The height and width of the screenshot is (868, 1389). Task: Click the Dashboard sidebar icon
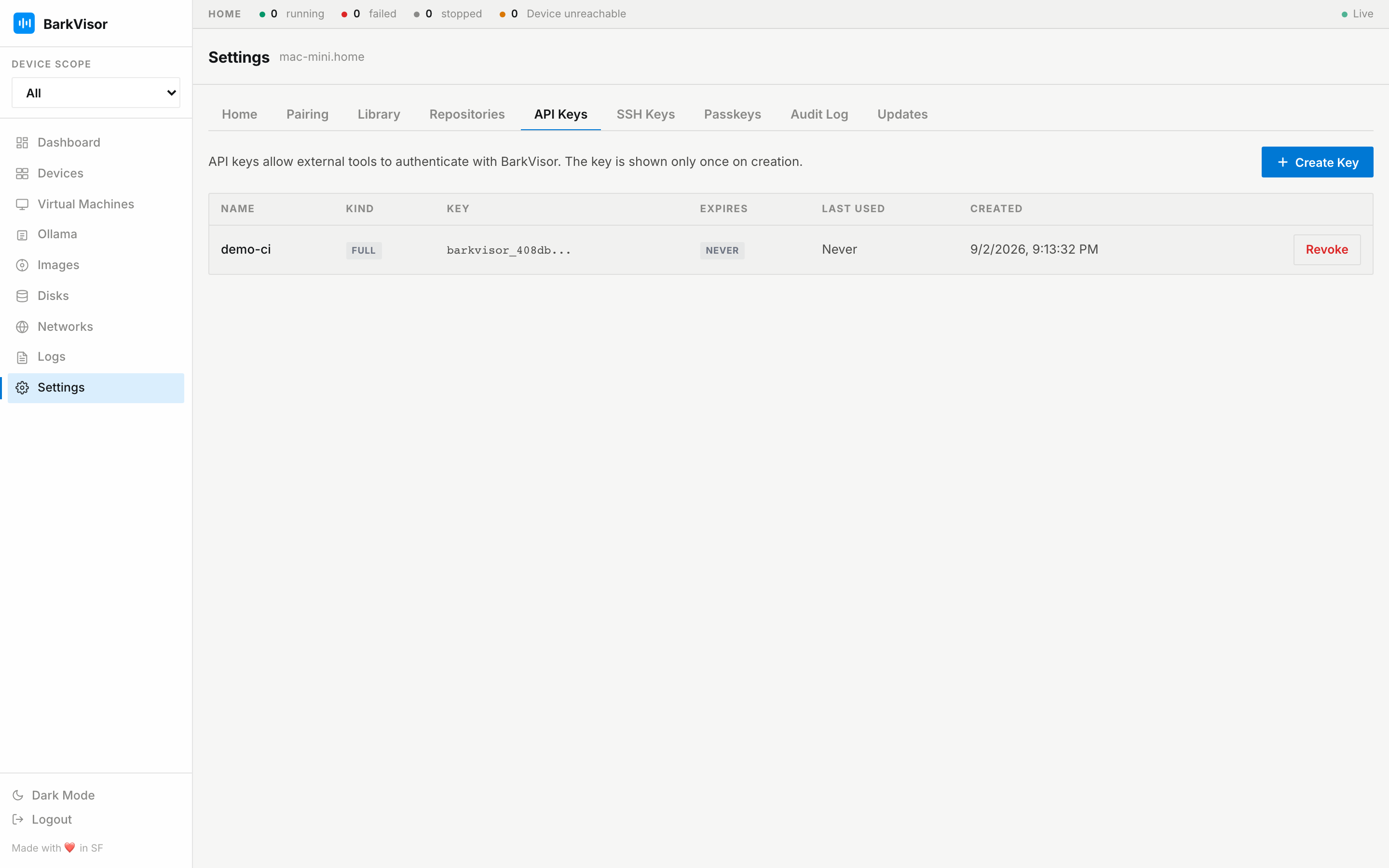22,142
